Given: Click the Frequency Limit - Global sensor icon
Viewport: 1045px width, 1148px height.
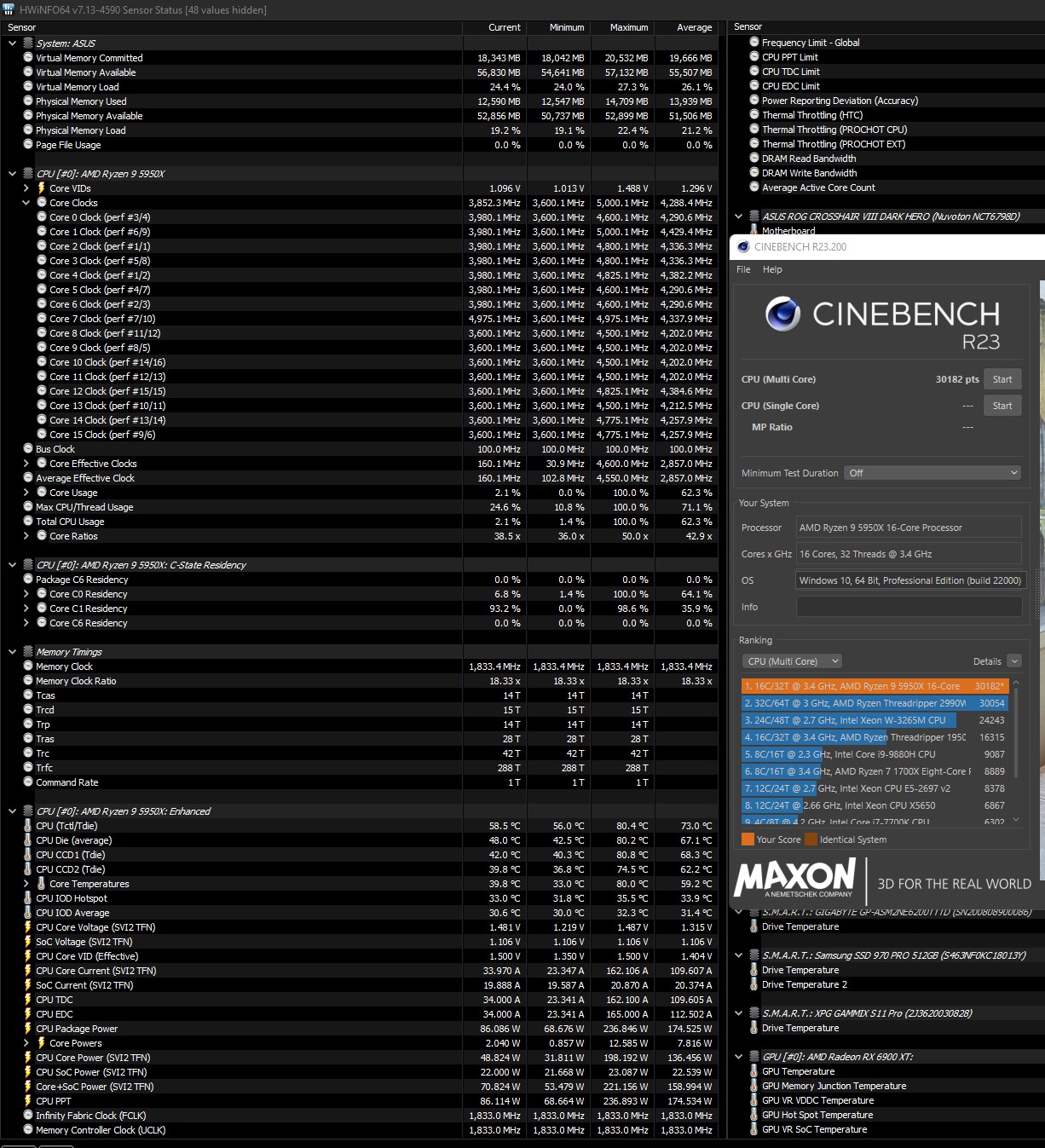Looking at the screenshot, I should point(754,43).
